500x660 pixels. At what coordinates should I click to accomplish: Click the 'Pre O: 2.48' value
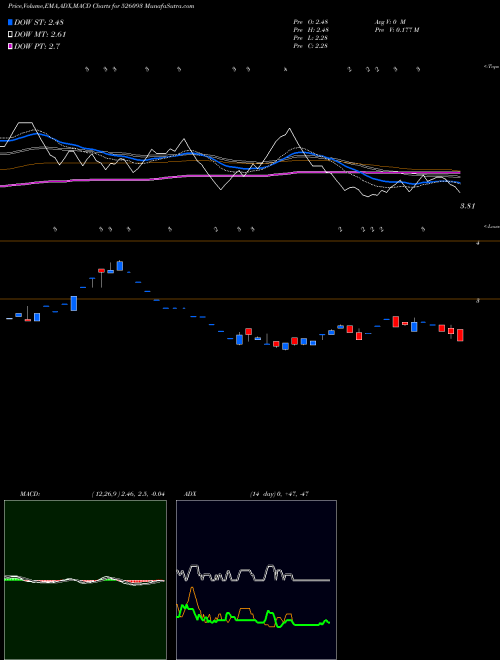pyautogui.click(x=311, y=22)
